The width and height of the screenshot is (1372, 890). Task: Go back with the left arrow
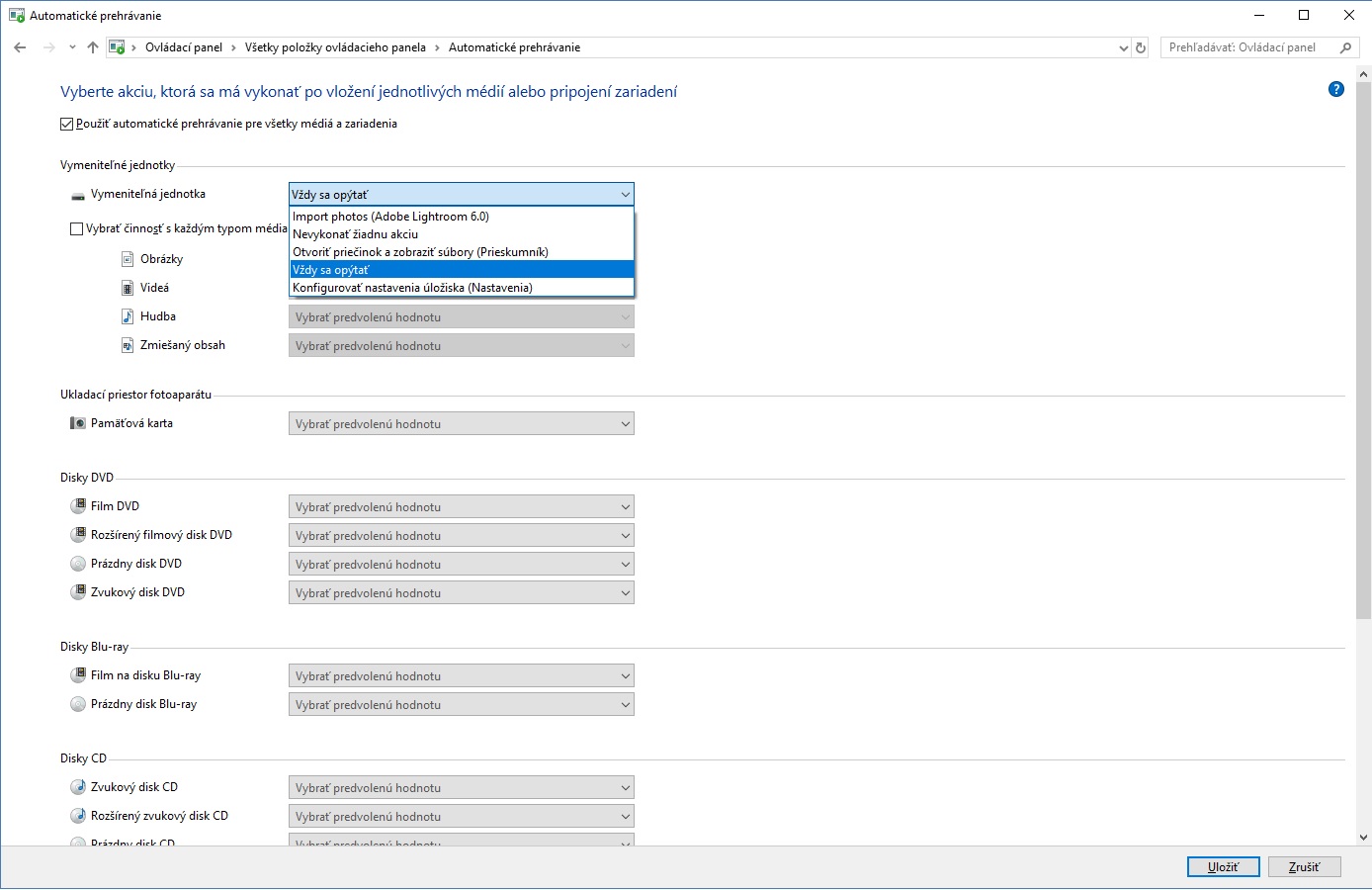pos(20,47)
